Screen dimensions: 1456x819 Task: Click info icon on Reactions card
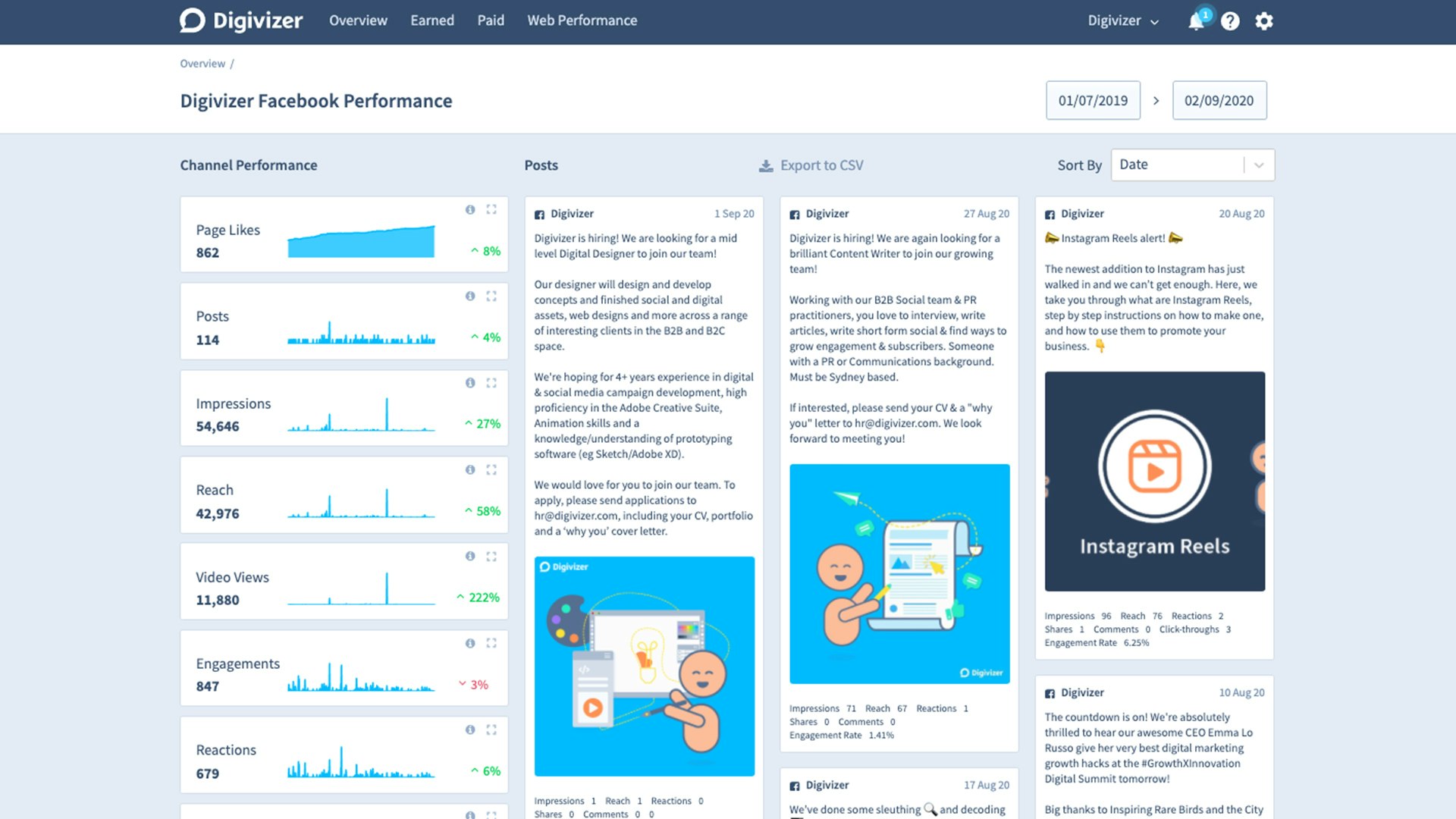tap(470, 730)
